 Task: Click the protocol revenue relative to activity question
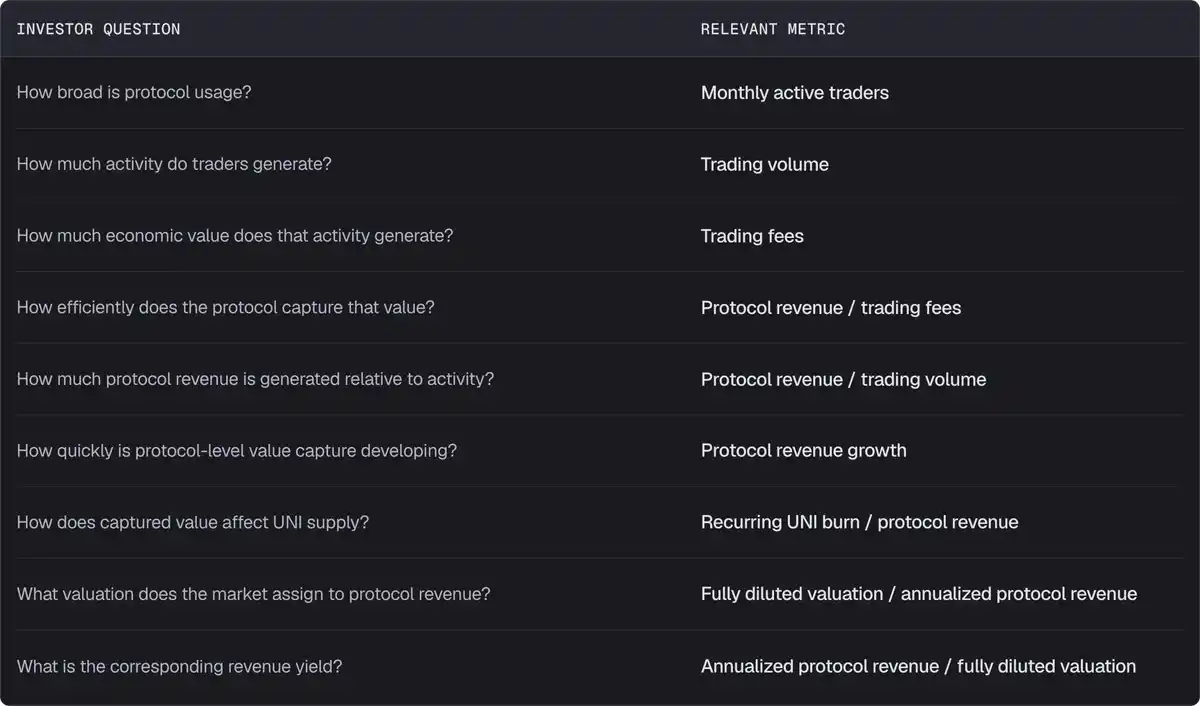255,379
